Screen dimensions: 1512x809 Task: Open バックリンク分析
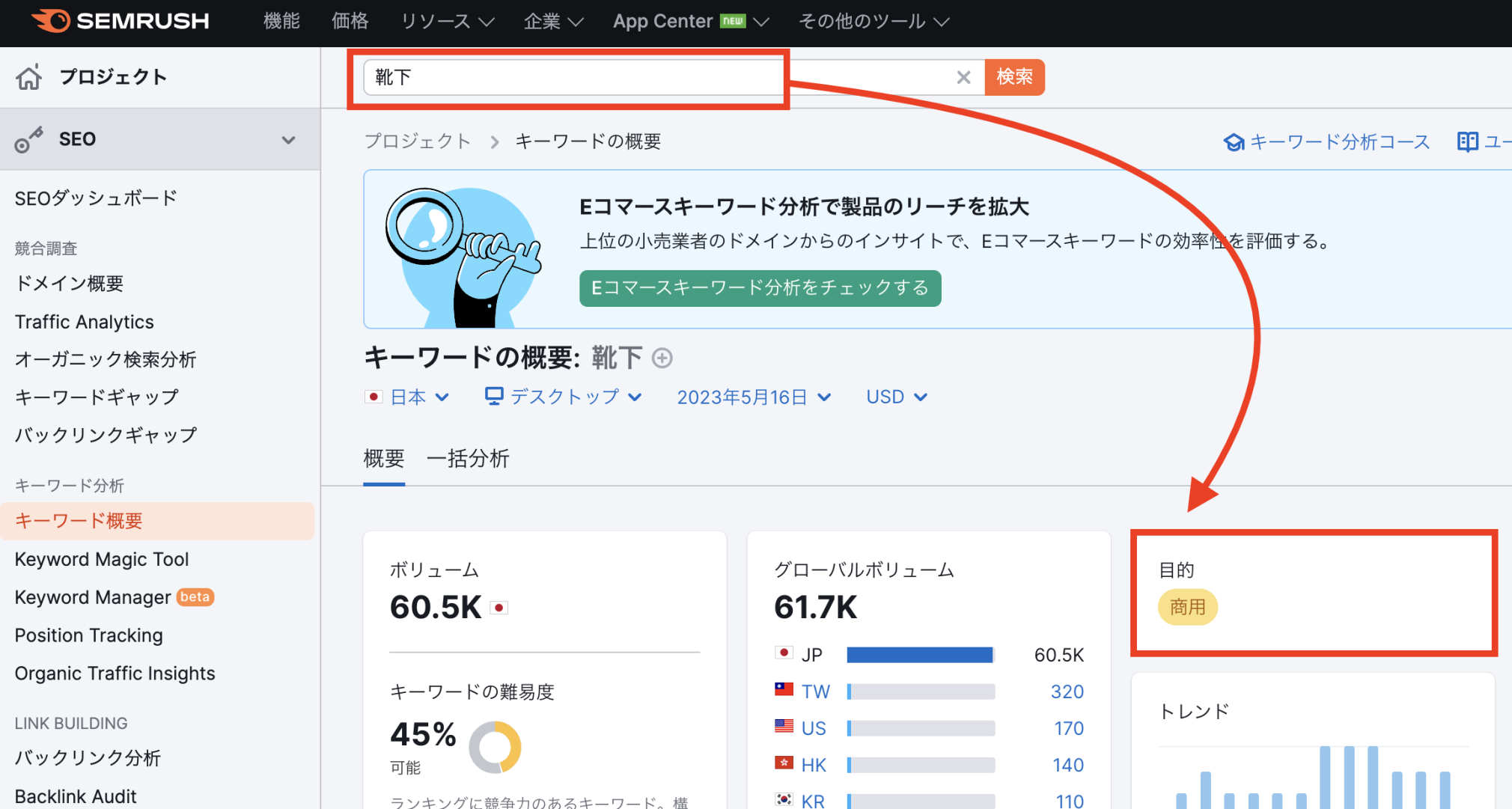pyautogui.click(x=88, y=758)
